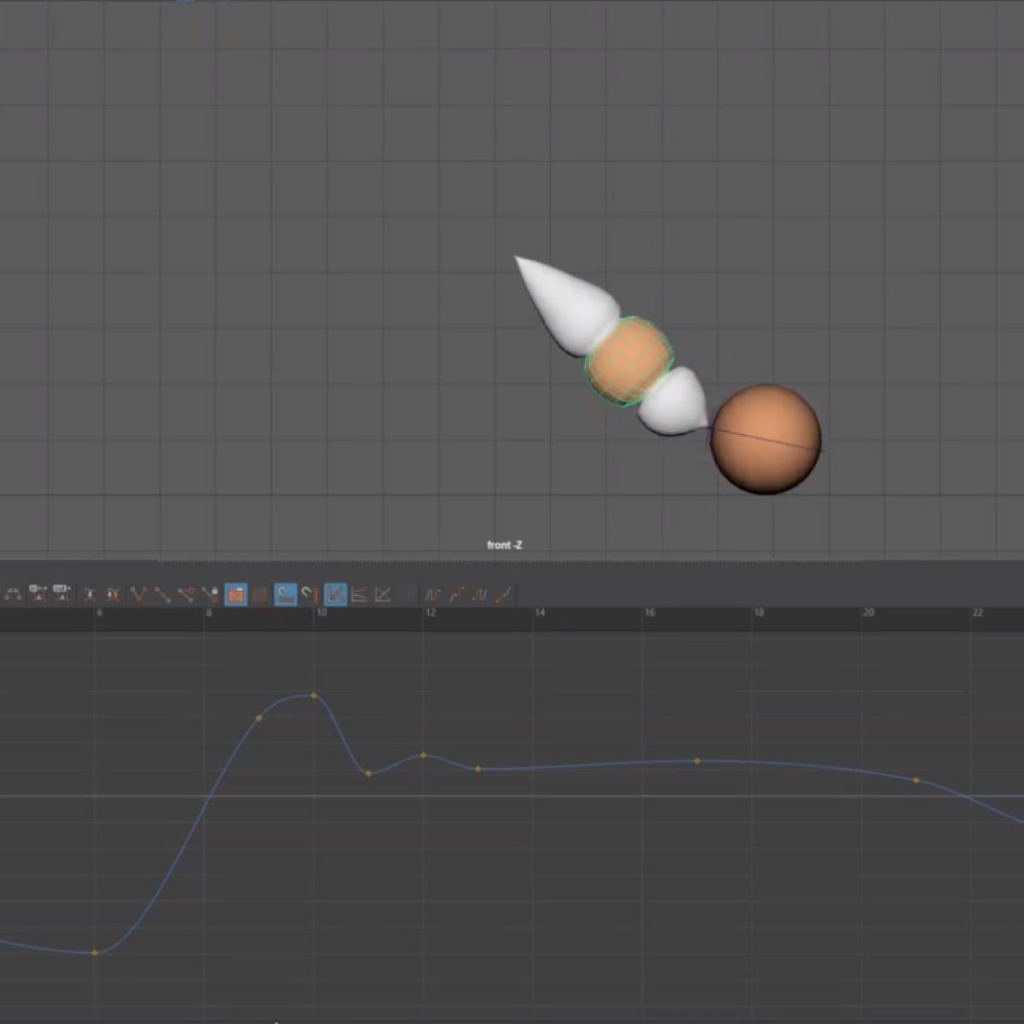
Task: Select the keyframe at frame 17
Action: point(697,761)
